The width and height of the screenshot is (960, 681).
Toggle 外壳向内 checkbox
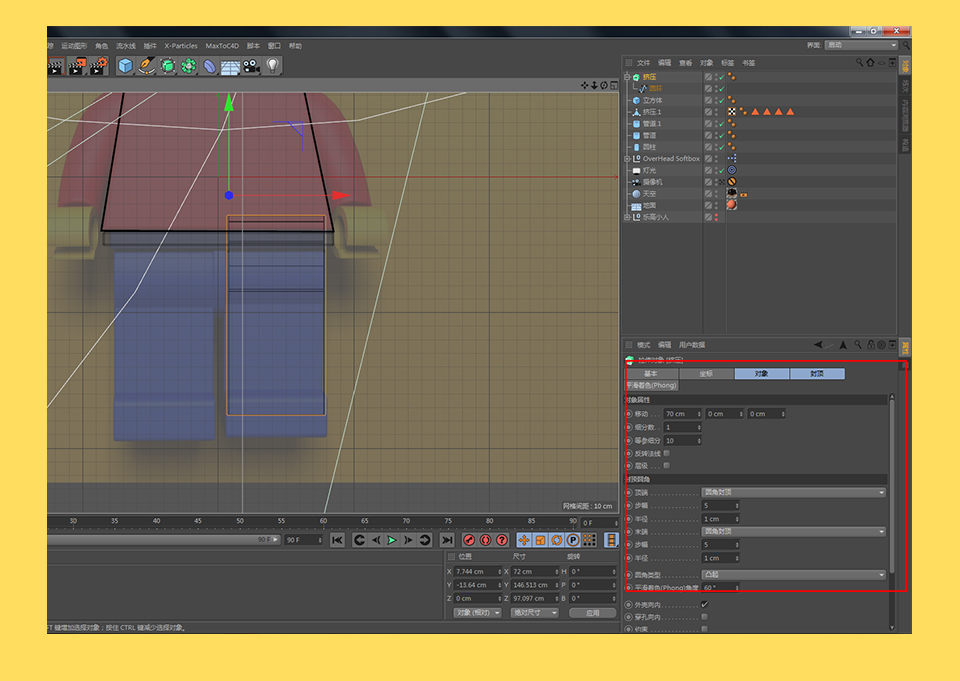coord(705,604)
